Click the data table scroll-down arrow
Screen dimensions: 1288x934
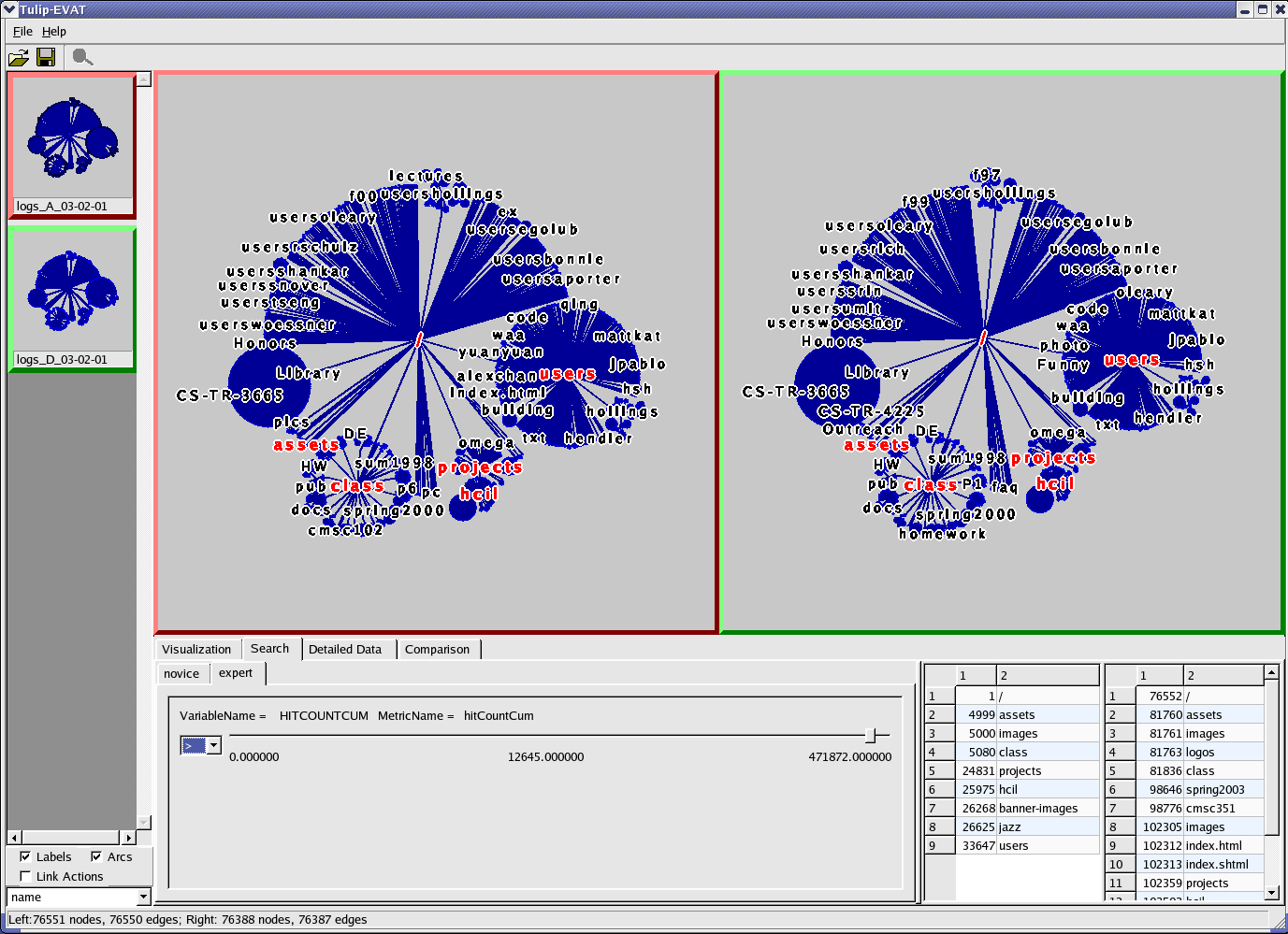[x=1271, y=892]
